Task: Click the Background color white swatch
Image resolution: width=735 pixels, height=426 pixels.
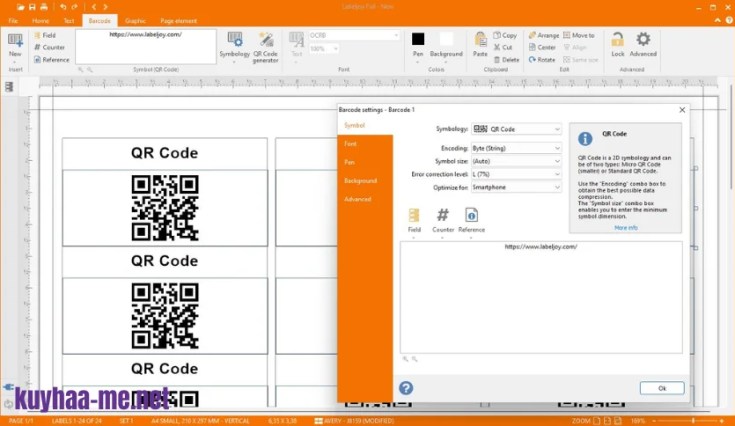Action: pyautogui.click(x=446, y=39)
